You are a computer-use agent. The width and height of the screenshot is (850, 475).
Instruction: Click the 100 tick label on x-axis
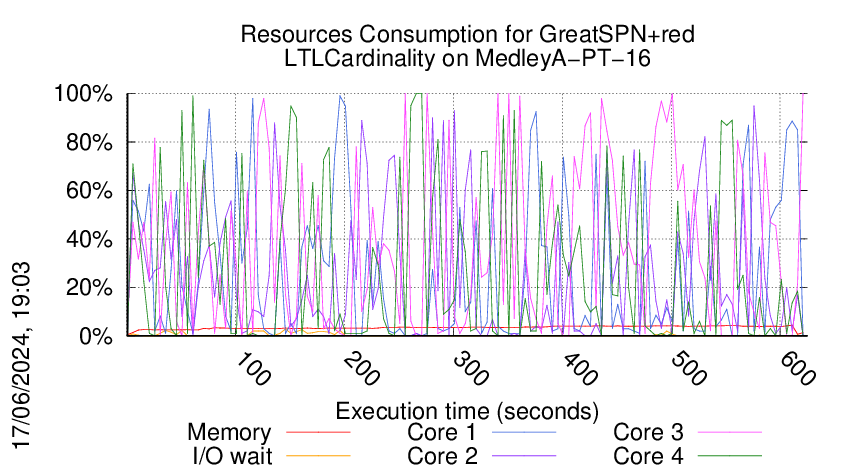pos(253,369)
